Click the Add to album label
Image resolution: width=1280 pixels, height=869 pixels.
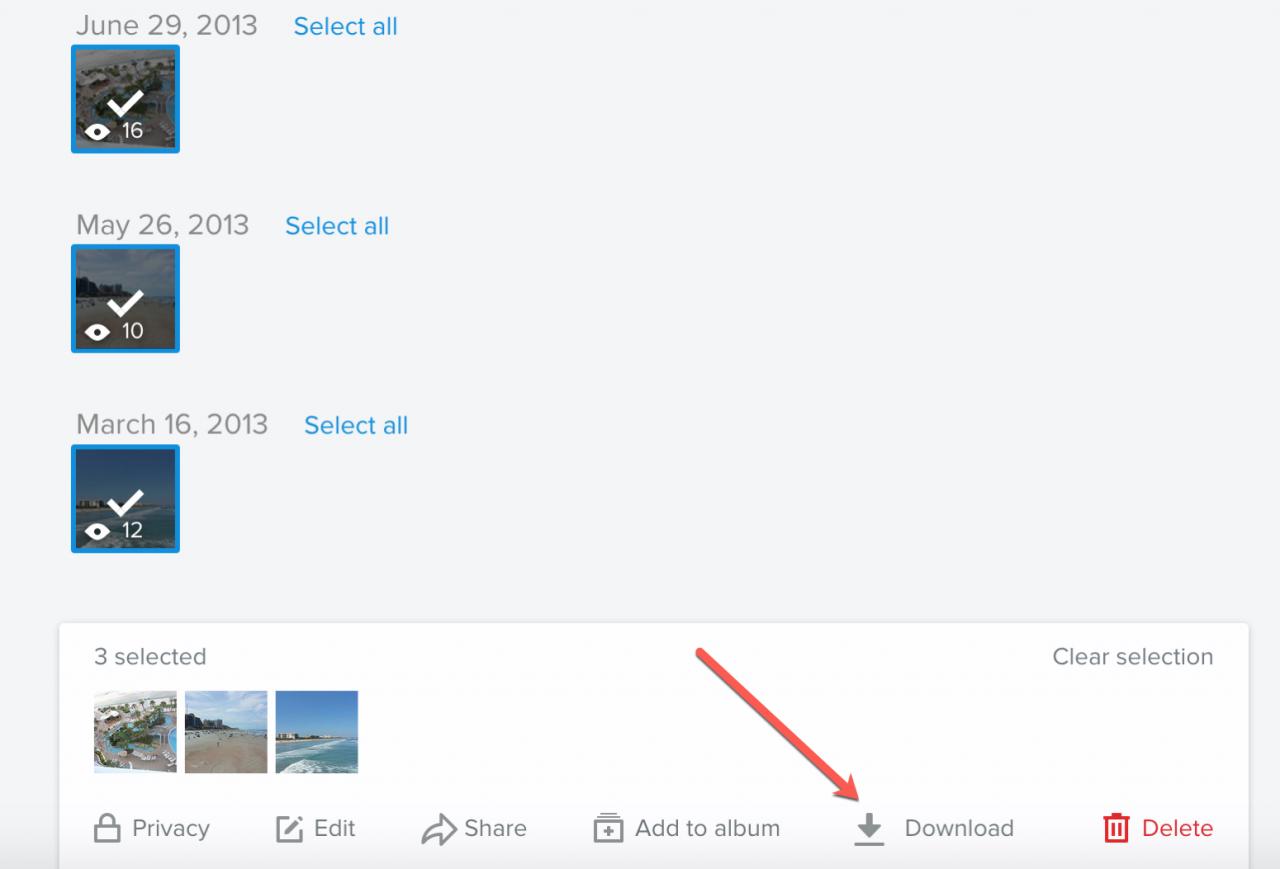point(707,828)
